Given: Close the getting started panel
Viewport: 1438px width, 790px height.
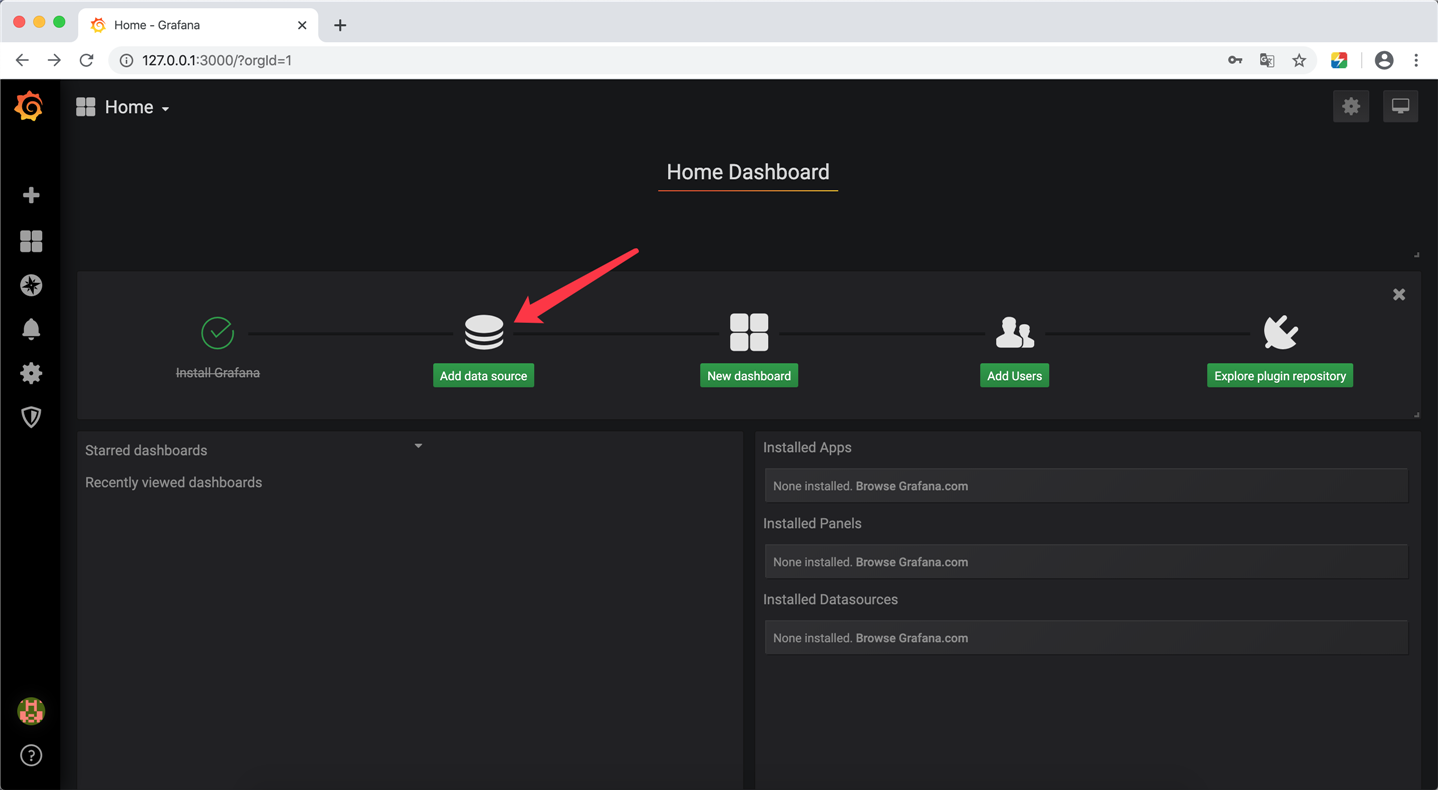Looking at the screenshot, I should [1399, 294].
